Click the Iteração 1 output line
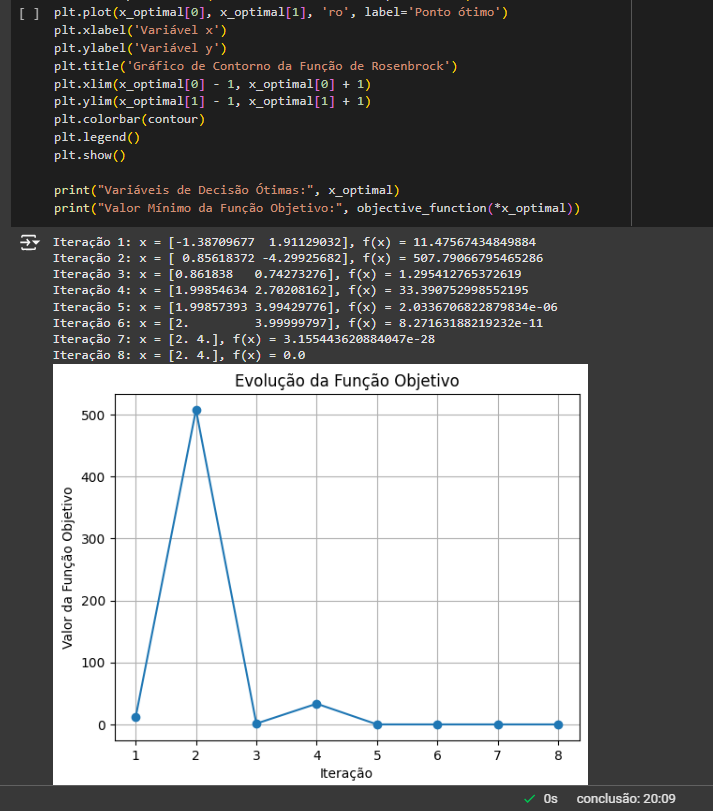 point(293,242)
